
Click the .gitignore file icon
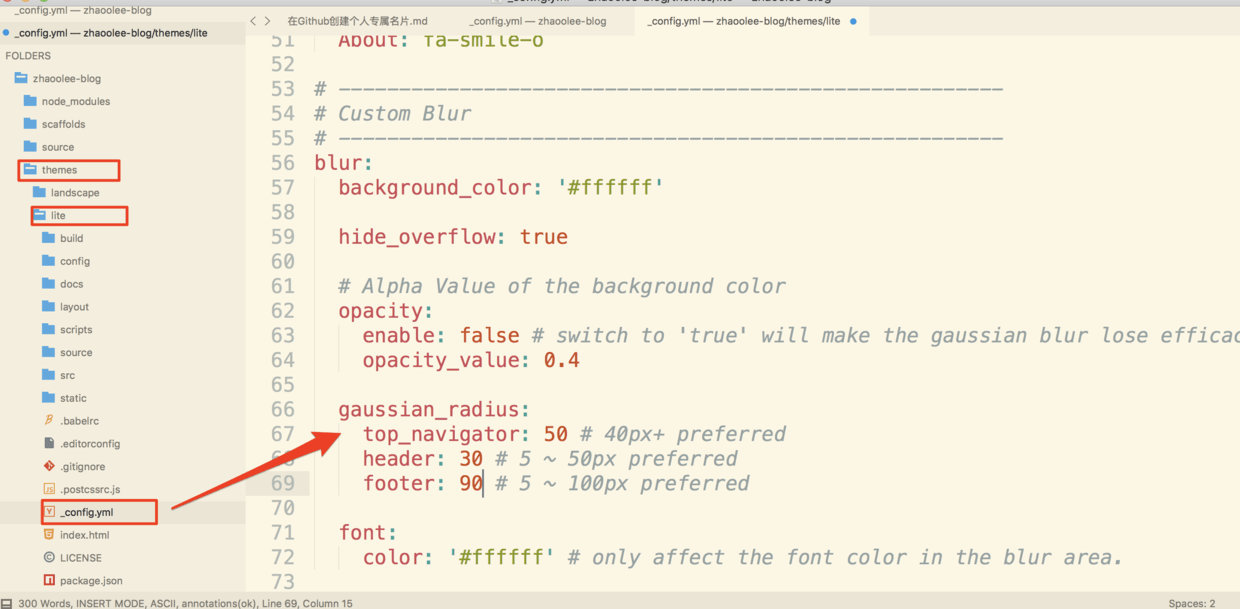coord(49,466)
